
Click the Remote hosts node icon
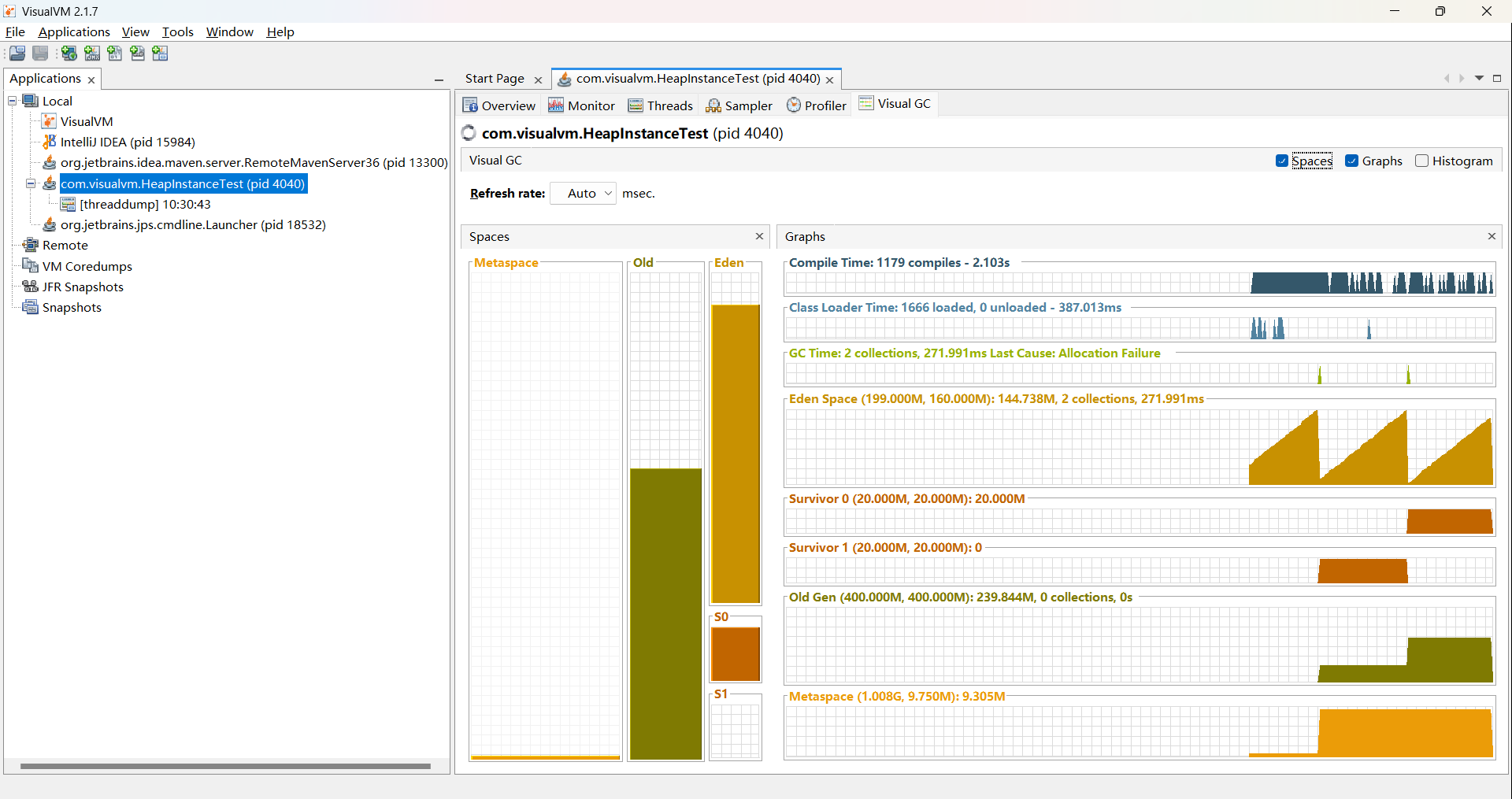pos(31,245)
